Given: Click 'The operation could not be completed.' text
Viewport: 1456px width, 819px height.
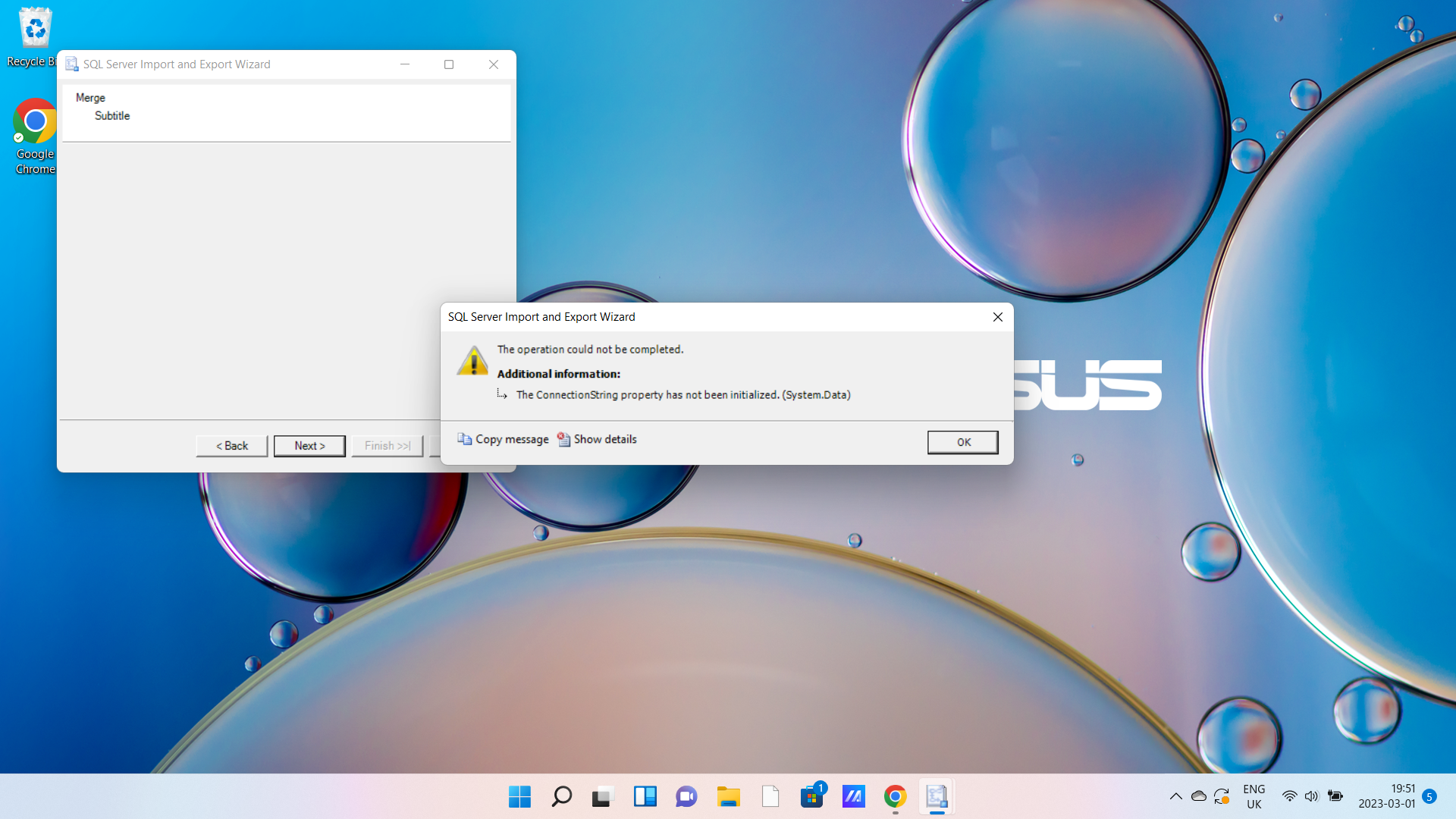Looking at the screenshot, I should tap(590, 350).
